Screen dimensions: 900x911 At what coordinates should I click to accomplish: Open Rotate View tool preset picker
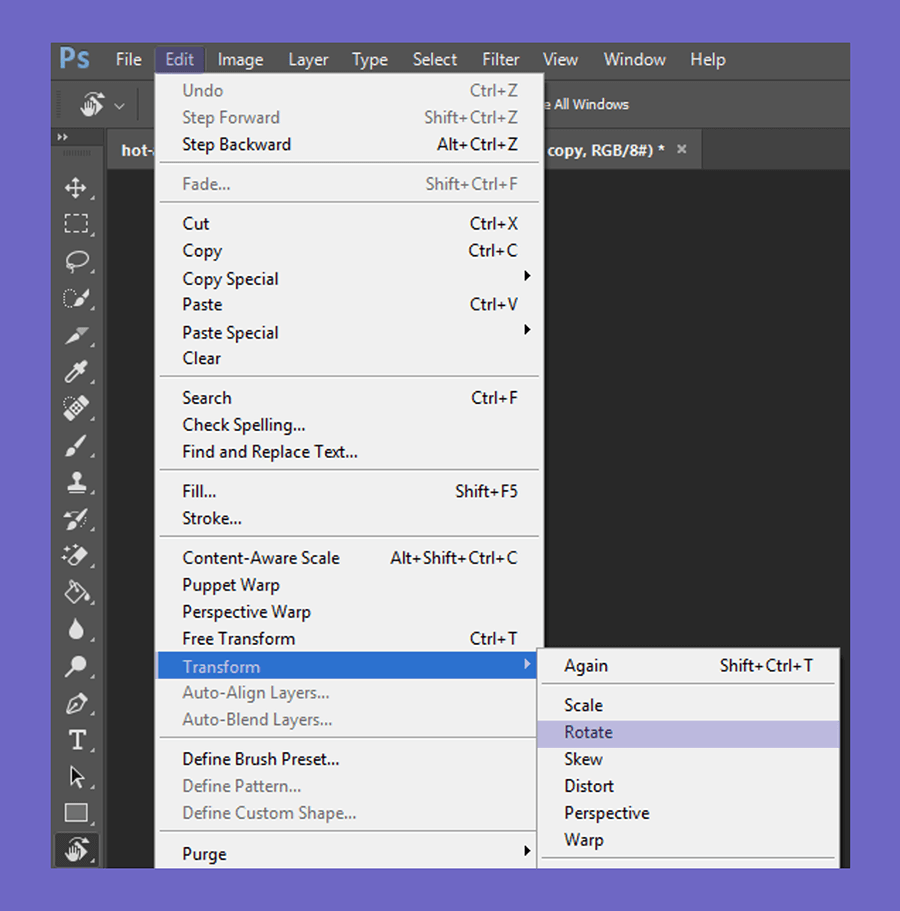[x=119, y=106]
